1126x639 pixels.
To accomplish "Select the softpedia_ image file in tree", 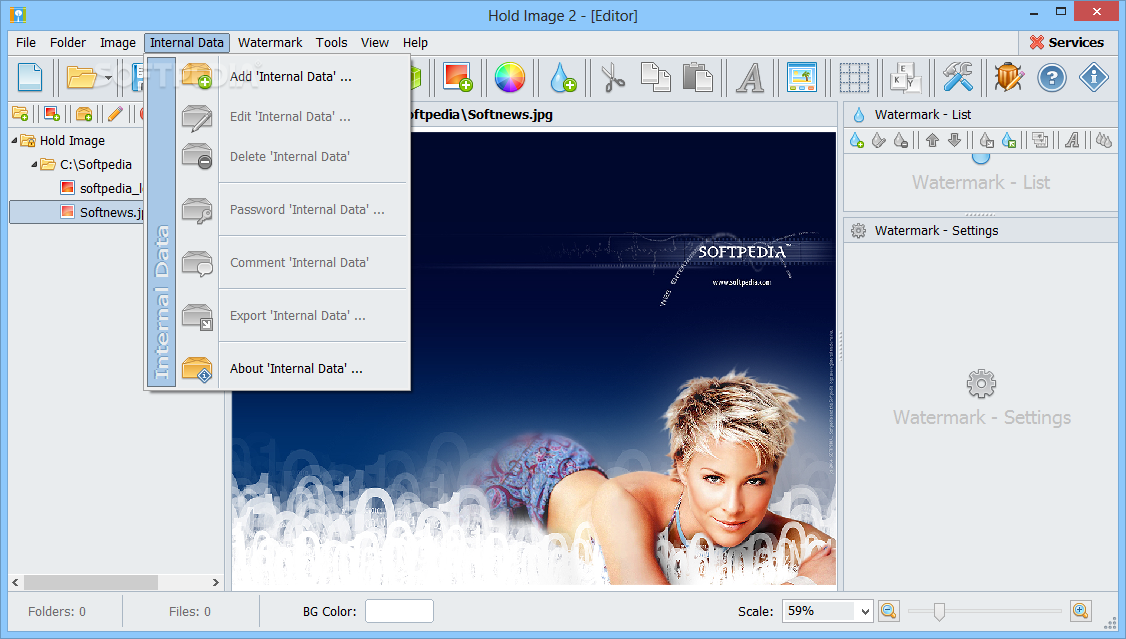I will point(111,188).
